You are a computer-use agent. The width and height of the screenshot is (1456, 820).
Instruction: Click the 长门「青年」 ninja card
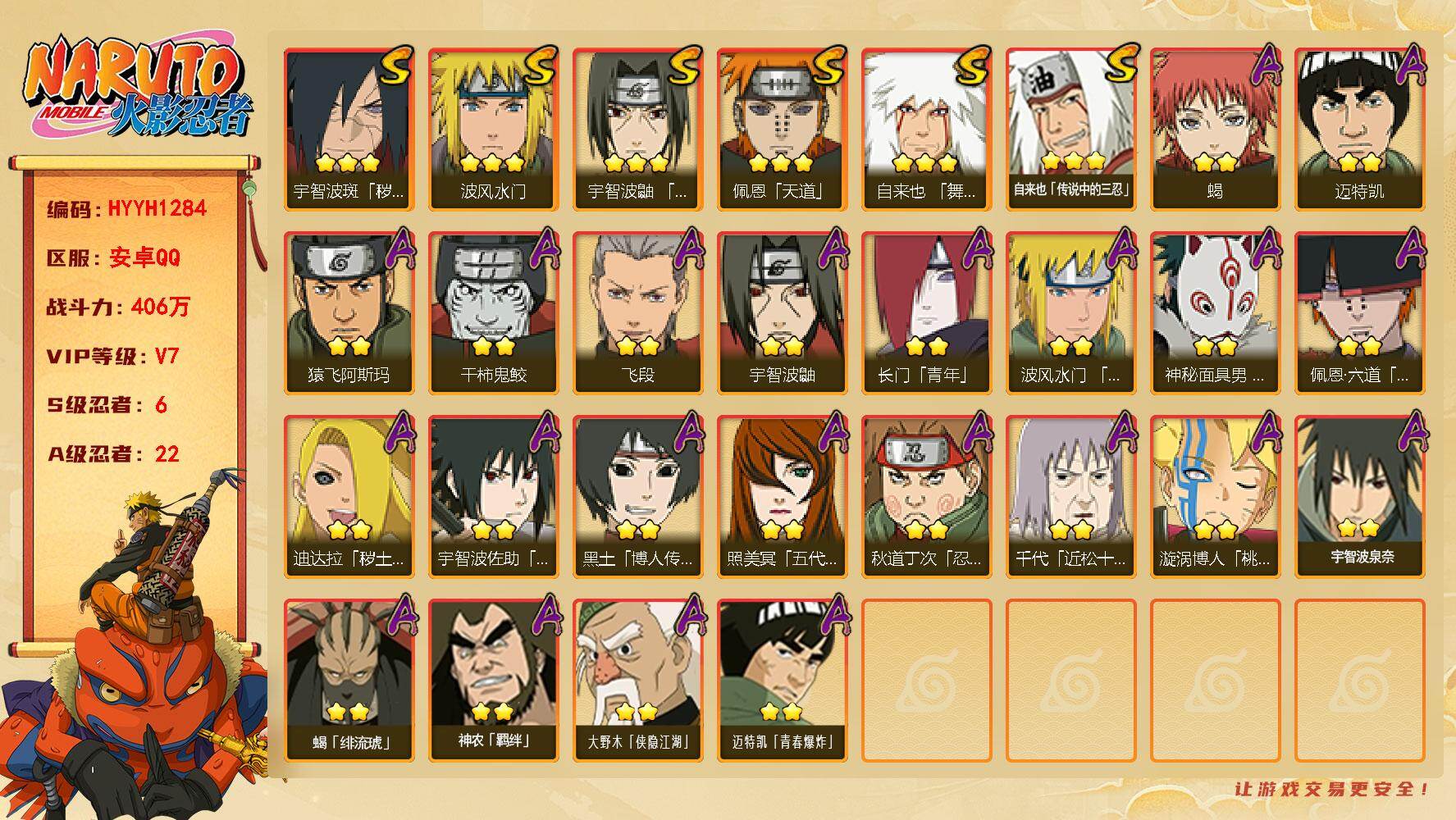point(927,313)
